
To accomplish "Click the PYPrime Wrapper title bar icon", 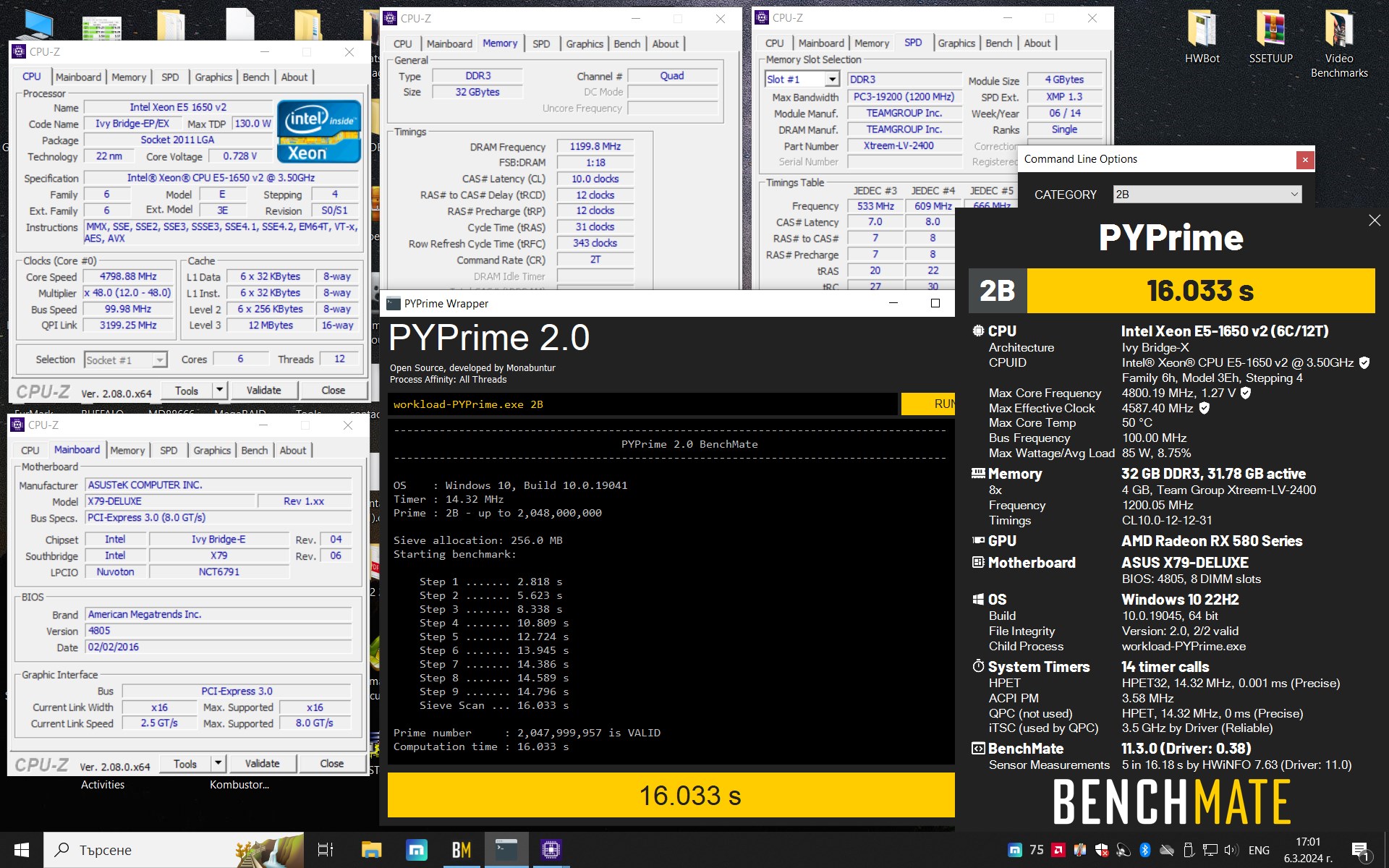I will pyautogui.click(x=394, y=303).
